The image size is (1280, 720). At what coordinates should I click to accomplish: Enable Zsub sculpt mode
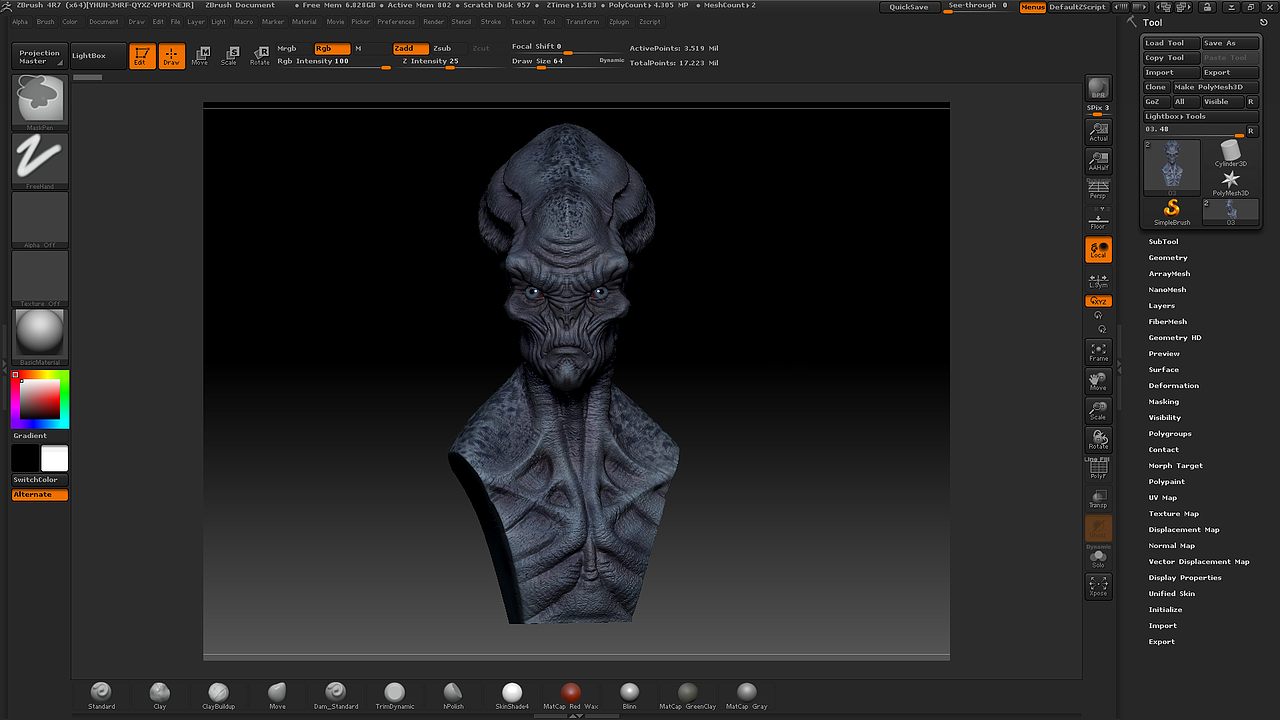point(442,48)
